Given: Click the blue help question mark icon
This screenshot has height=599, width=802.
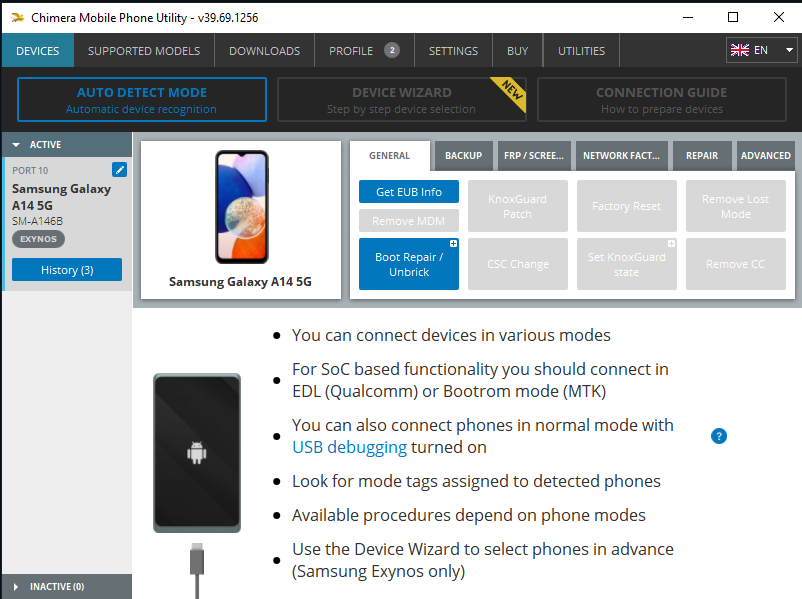Looking at the screenshot, I should click(719, 436).
